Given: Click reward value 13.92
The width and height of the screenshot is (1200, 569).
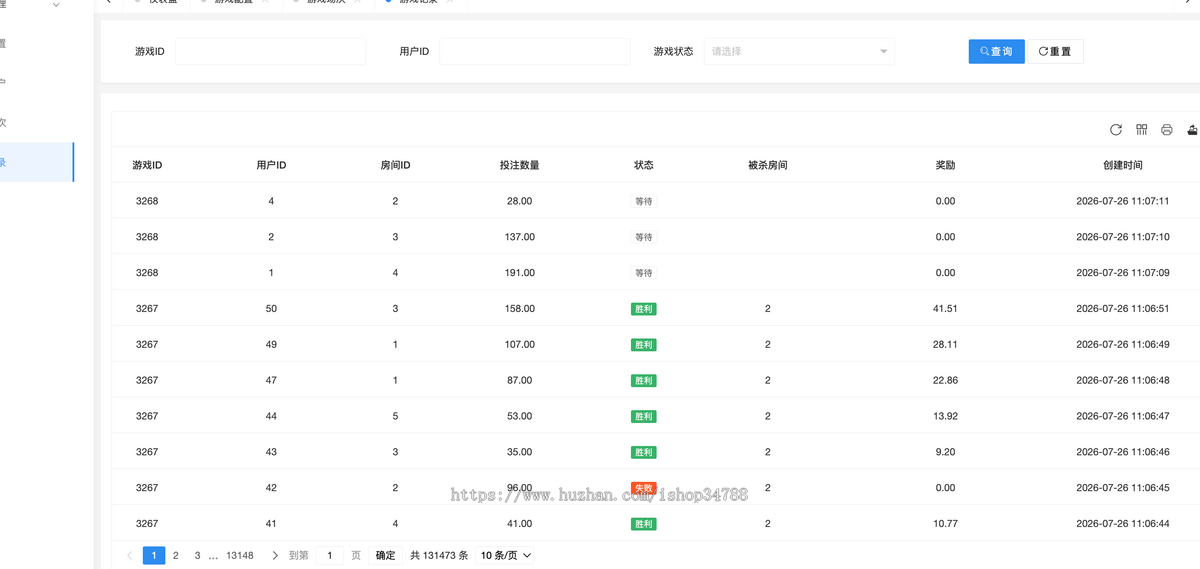Looking at the screenshot, I should coord(945,417).
